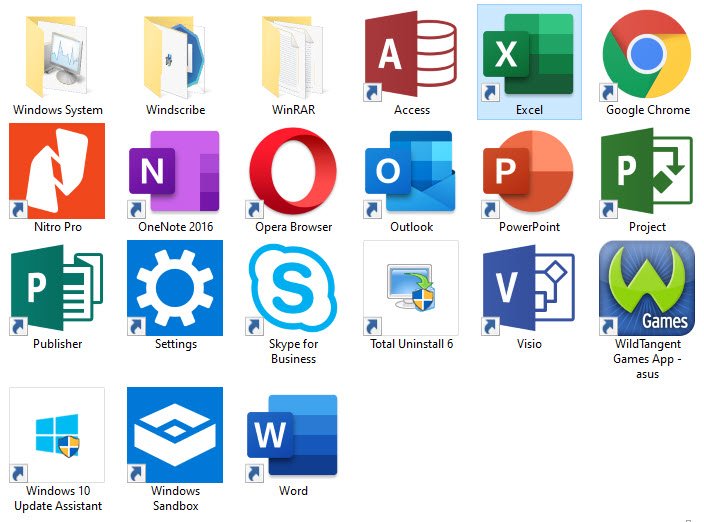Screen dimensions: 704x522
Task: Click the "OneNote 2016" label text
Action: tap(176, 227)
